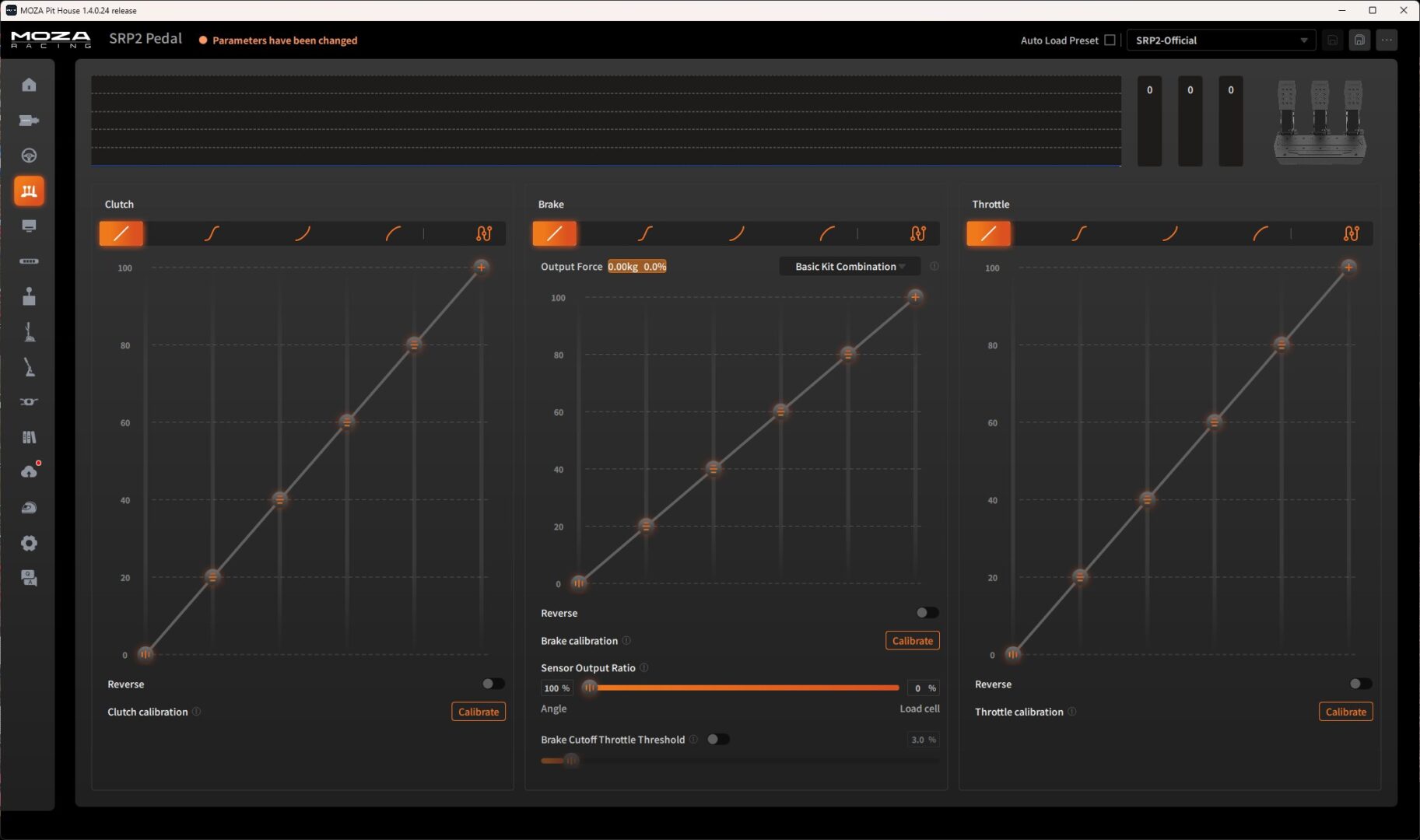1420x840 pixels.
Task: Select the S-curve preset for Clutch
Action: pyautogui.click(x=212, y=233)
